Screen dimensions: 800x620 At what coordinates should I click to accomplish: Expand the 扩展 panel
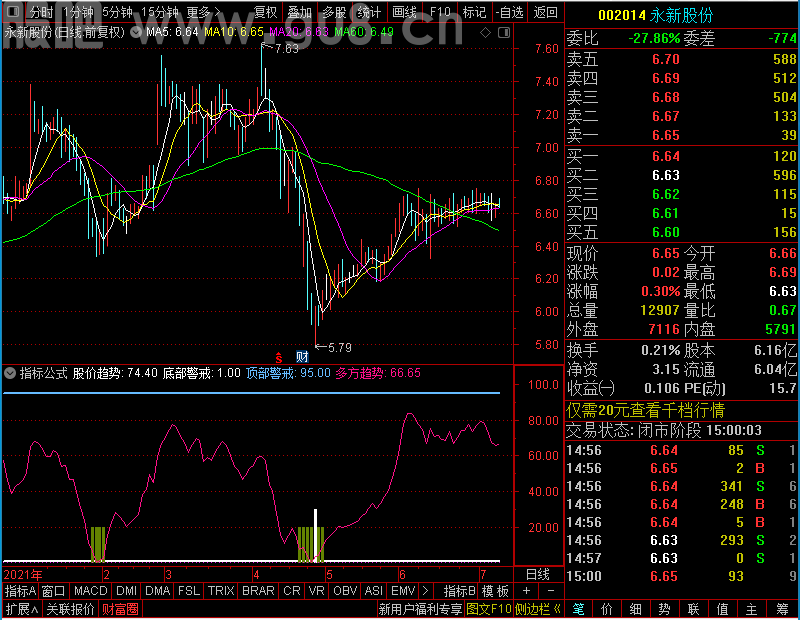(x=22, y=609)
